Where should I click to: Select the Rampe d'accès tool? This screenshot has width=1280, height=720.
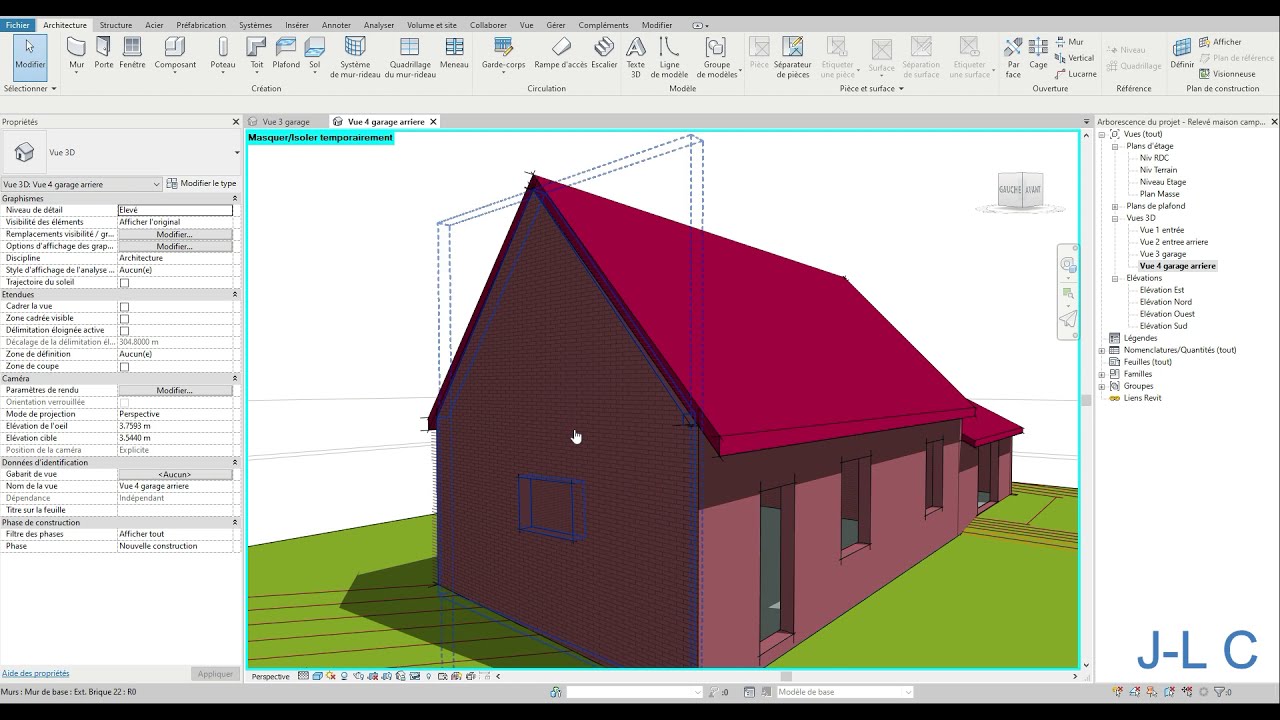(x=561, y=54)
